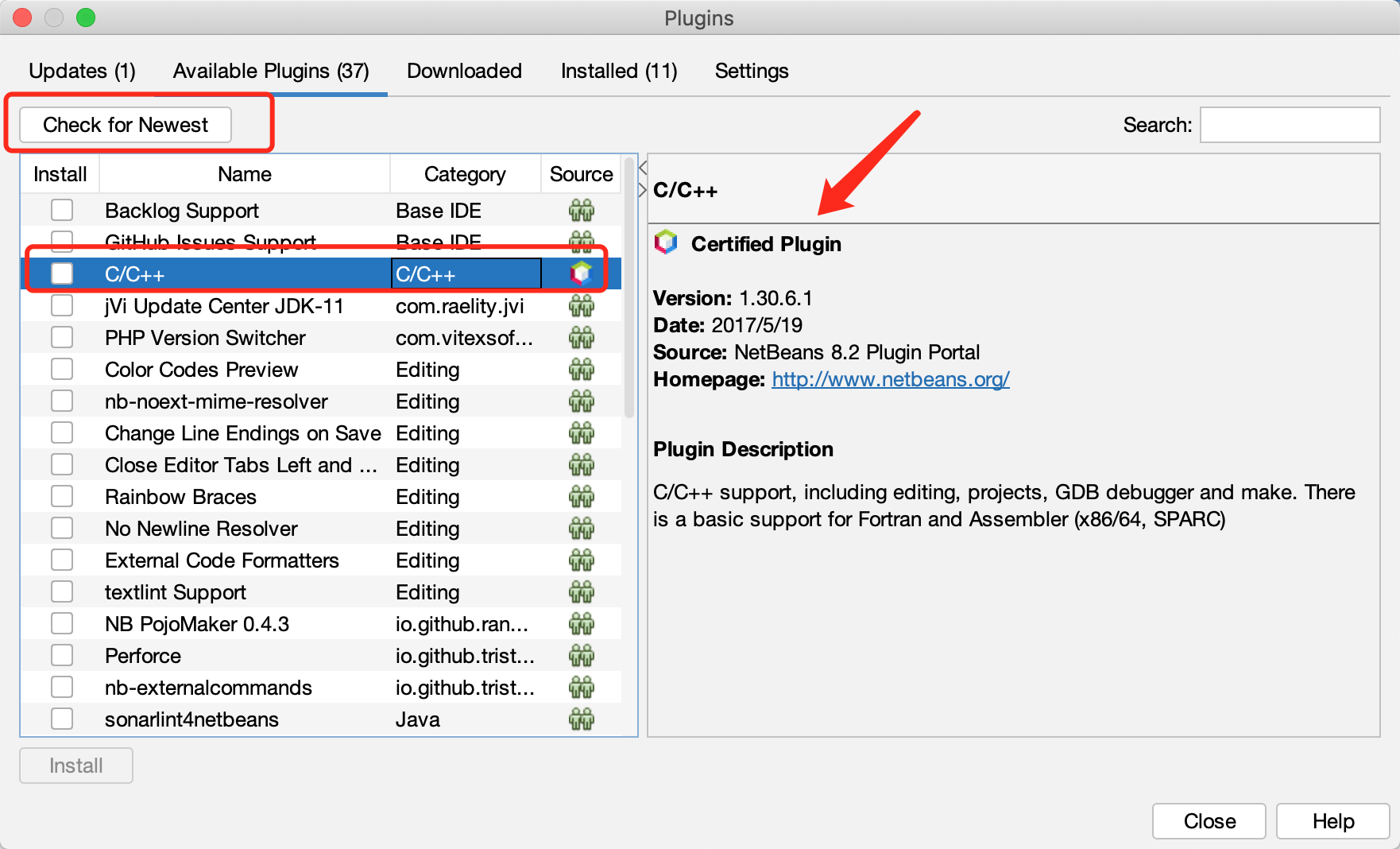Sort by the Install column header

[x=60, y=174]
